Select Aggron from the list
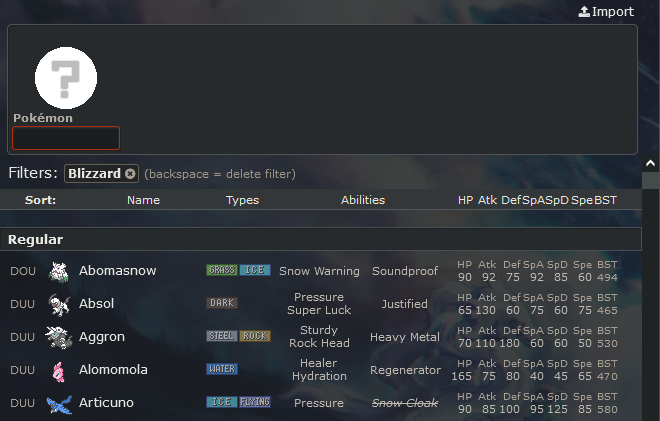 321,337
